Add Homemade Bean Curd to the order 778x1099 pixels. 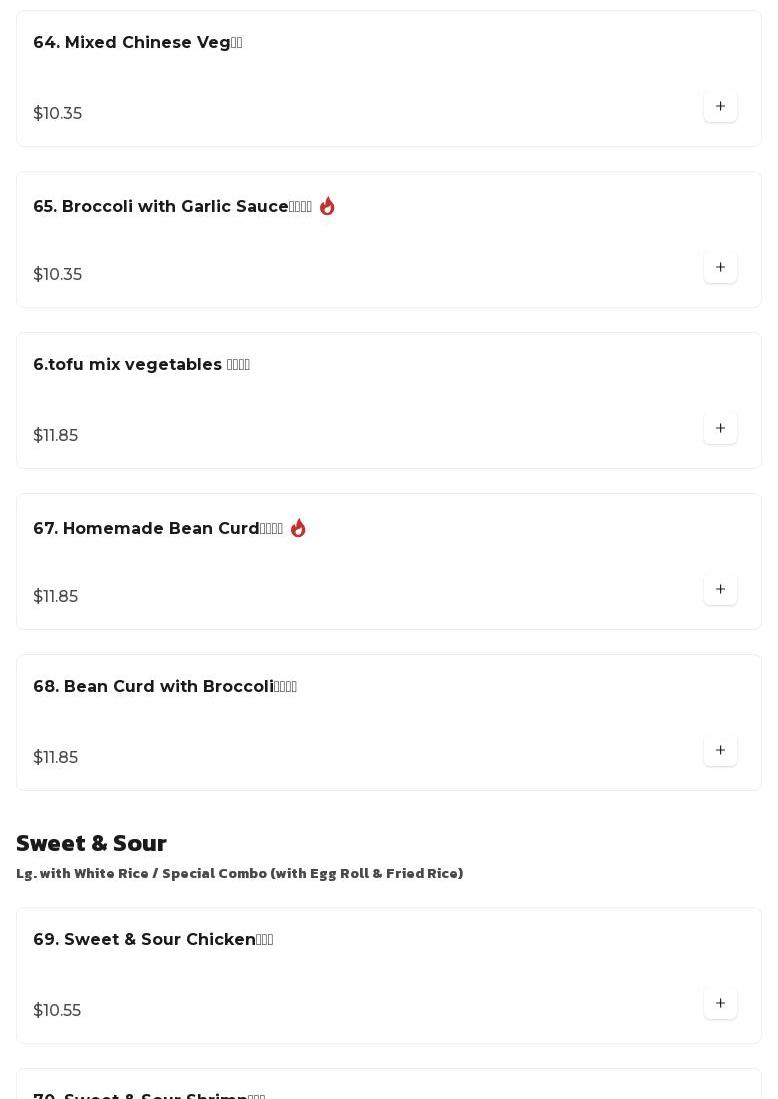tap(720, 590)
